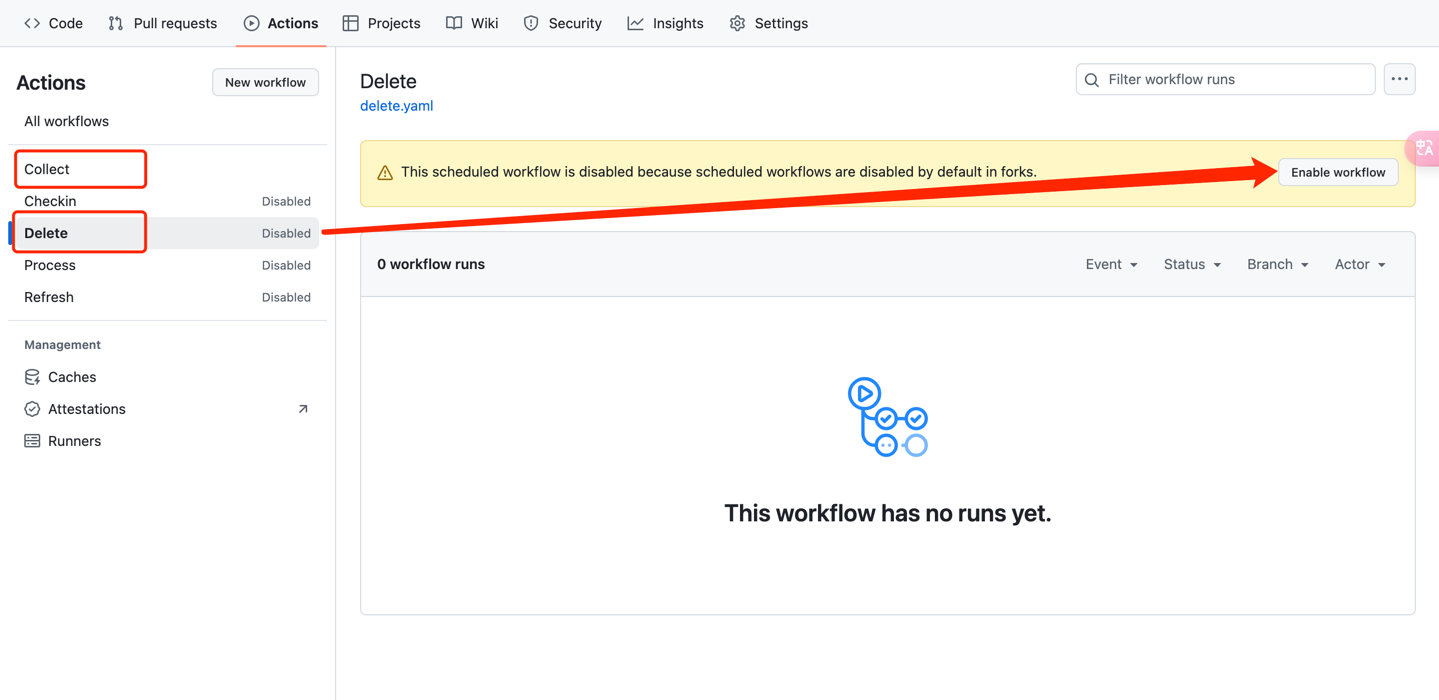This screenshot has height=700, width=1439.
Task: Click the Security shield icon
Action: point(531,23)
